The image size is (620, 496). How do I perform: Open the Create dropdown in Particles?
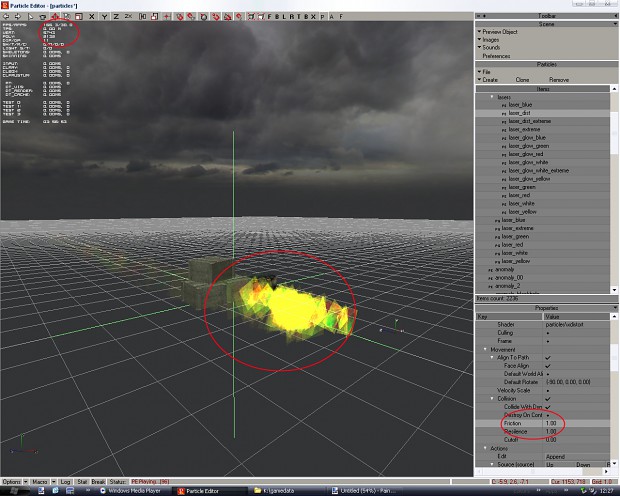(488, 80)
